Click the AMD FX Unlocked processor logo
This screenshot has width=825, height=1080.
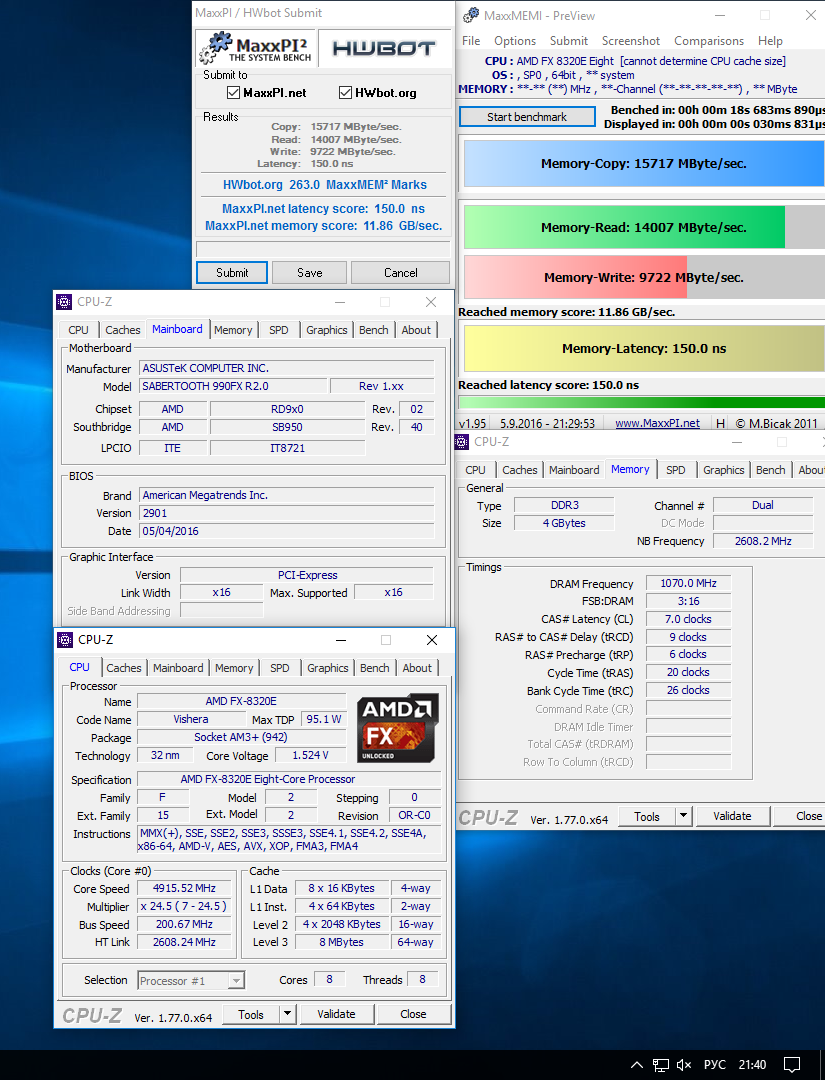pos(397,729)
